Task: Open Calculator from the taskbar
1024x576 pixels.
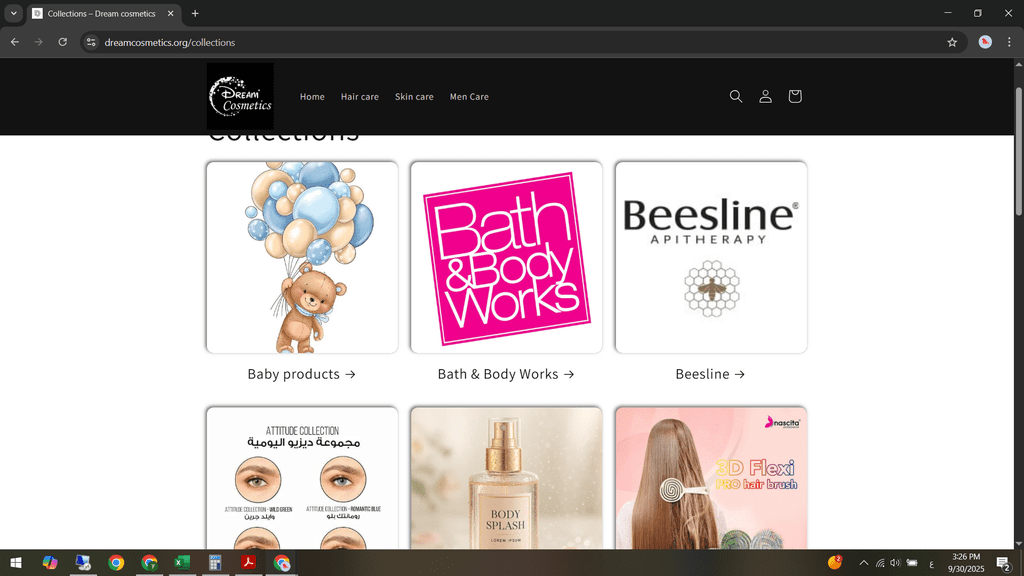Action: tap(215, 562)
